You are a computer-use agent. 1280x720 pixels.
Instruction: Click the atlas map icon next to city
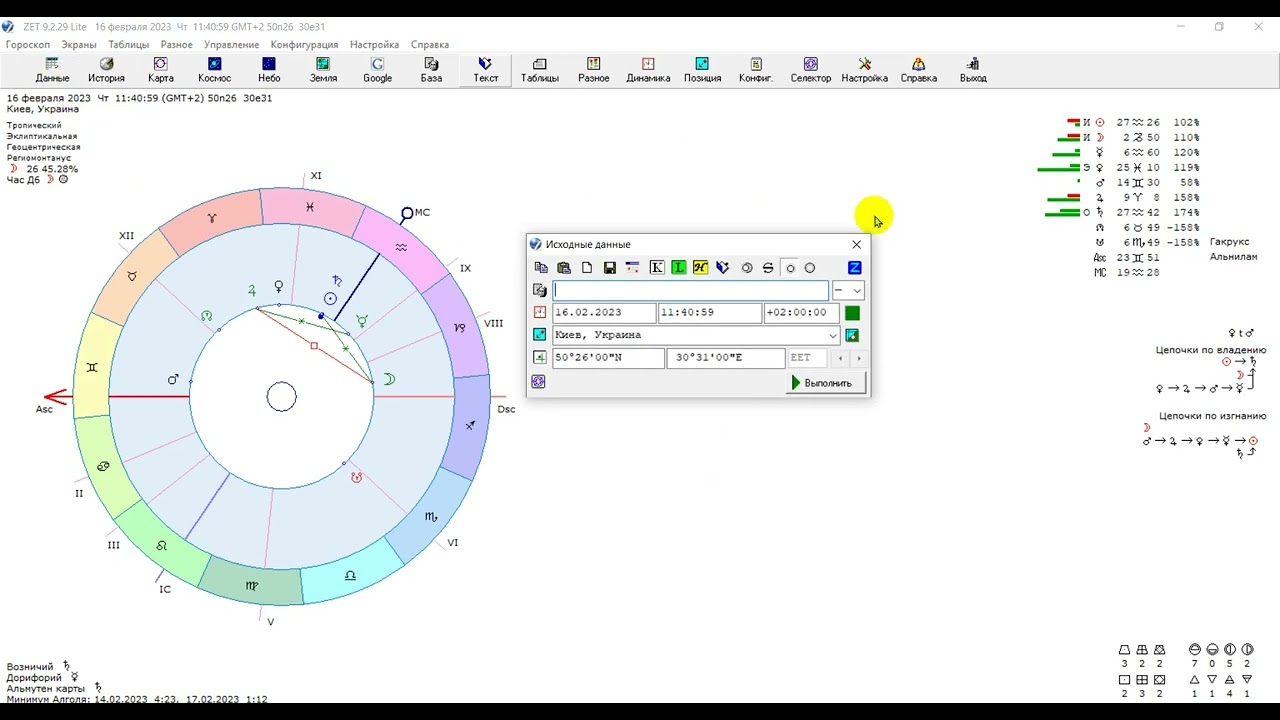pos(852,335)
